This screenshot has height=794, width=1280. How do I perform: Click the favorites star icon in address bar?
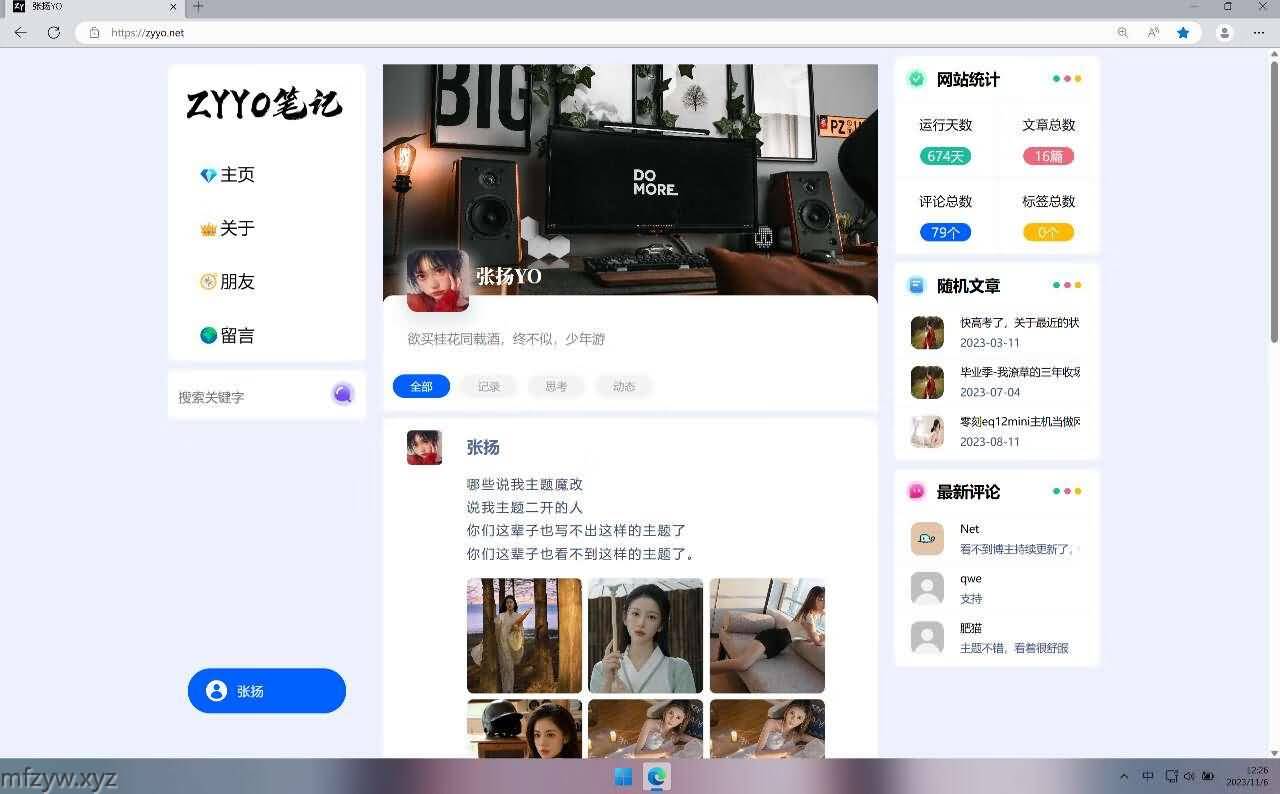click(x=1183, y=33)
